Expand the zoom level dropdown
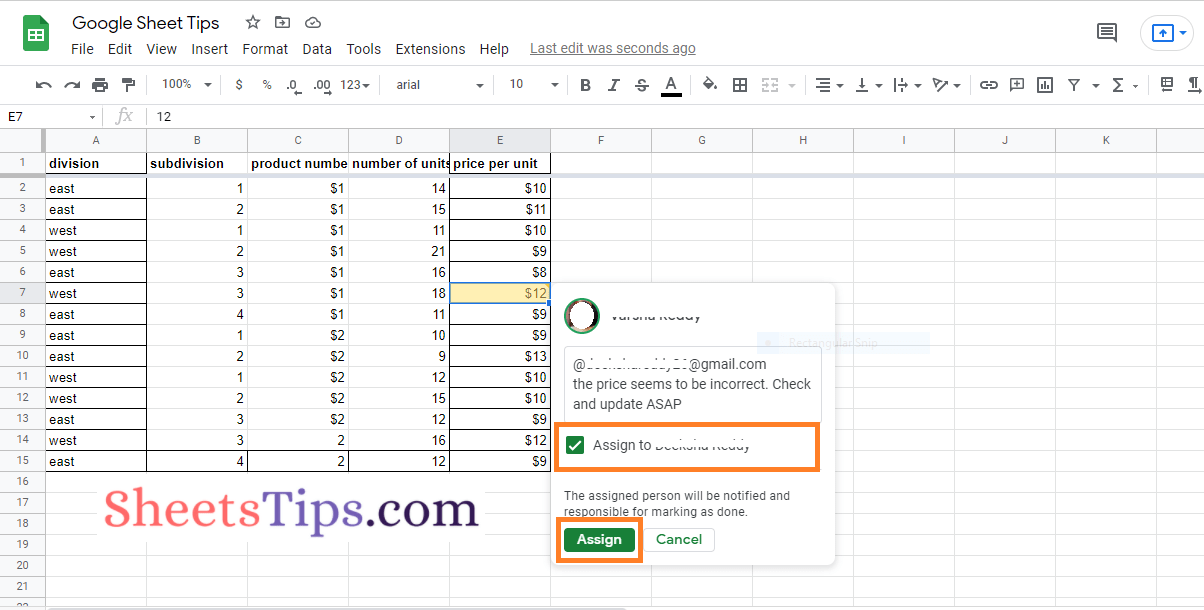1204x610 pixels. (x=185, y=84)
